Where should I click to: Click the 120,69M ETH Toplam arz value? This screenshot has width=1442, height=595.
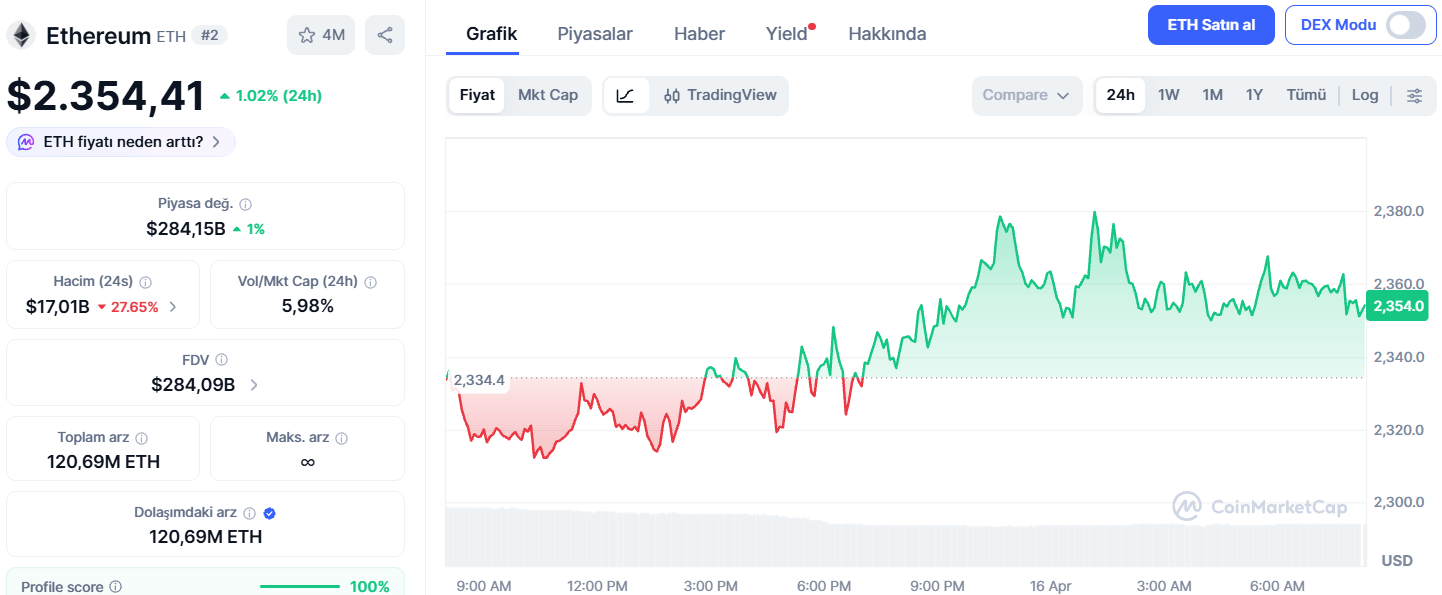pyautogui.click(x=103, y=462)
